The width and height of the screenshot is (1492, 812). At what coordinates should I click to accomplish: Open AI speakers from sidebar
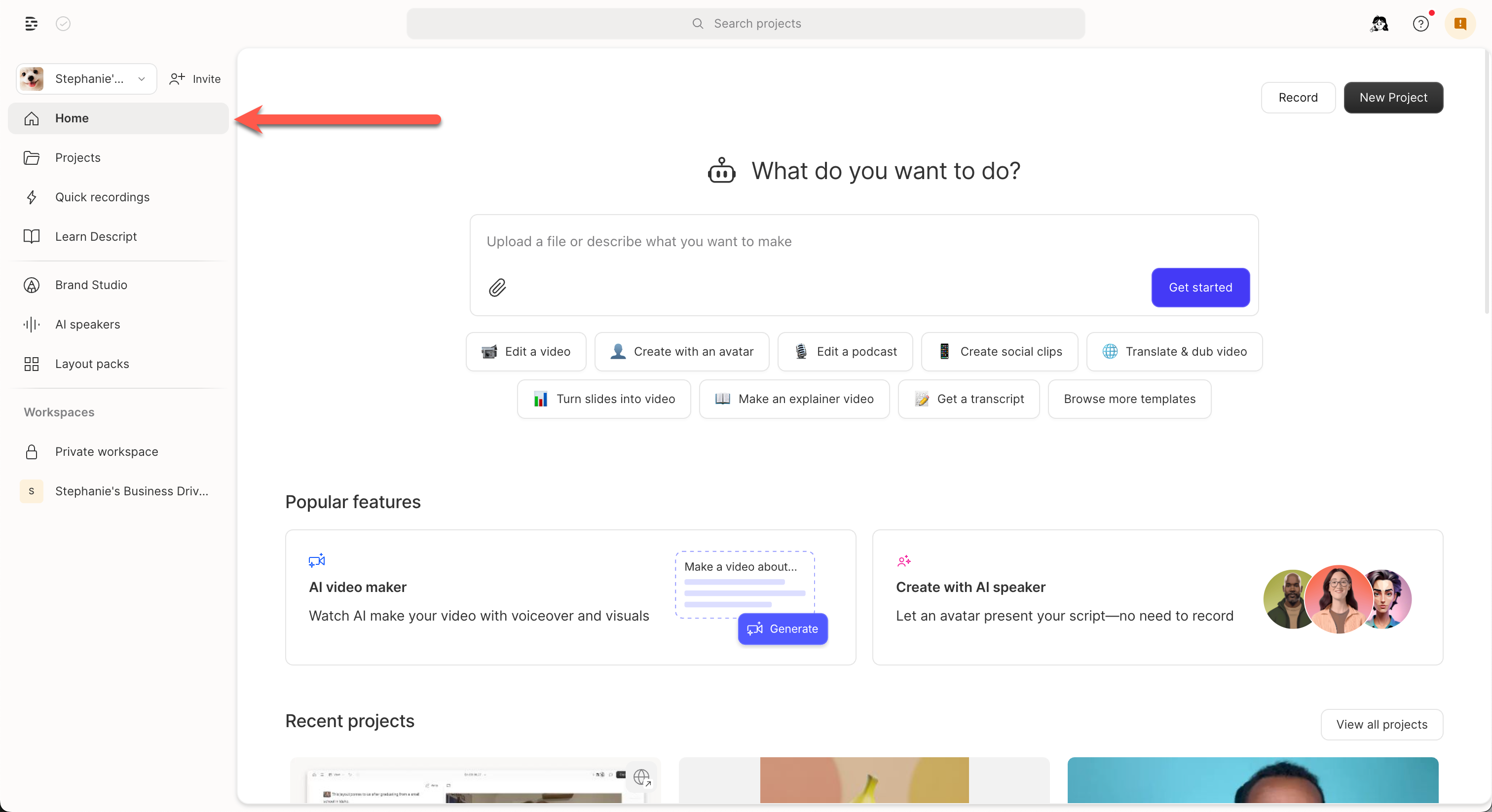tap(87, 324)
